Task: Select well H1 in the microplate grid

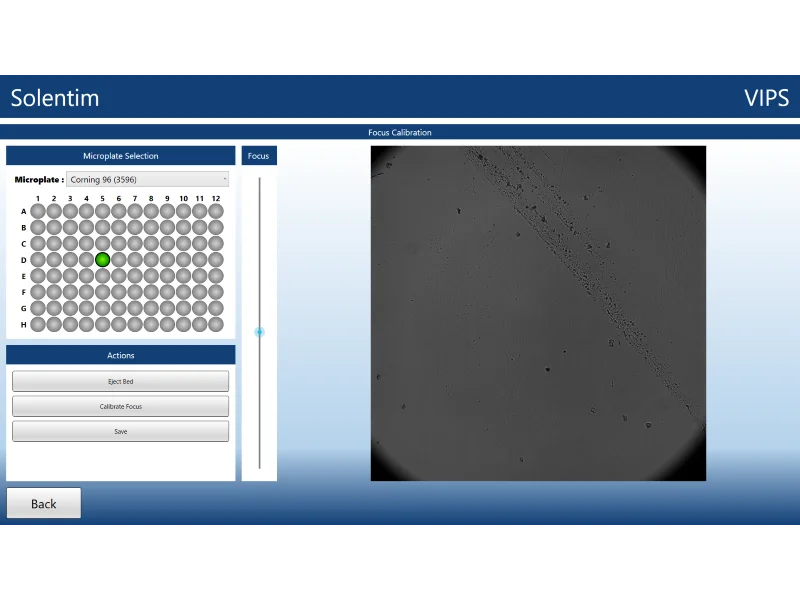Action: (38, 324)
